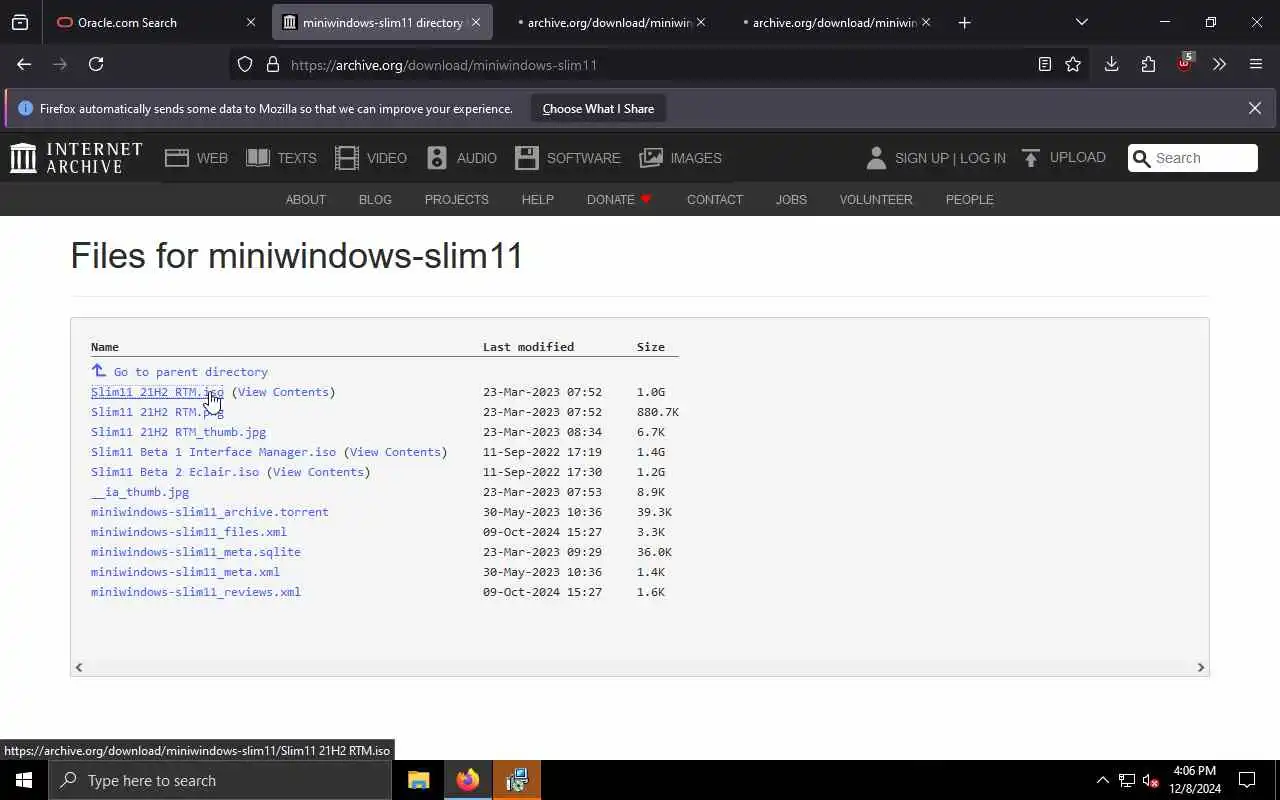The image size is (1280, 800).
Task: Click right arrow of horizontal scrollbar
Action: [1201, 667]
